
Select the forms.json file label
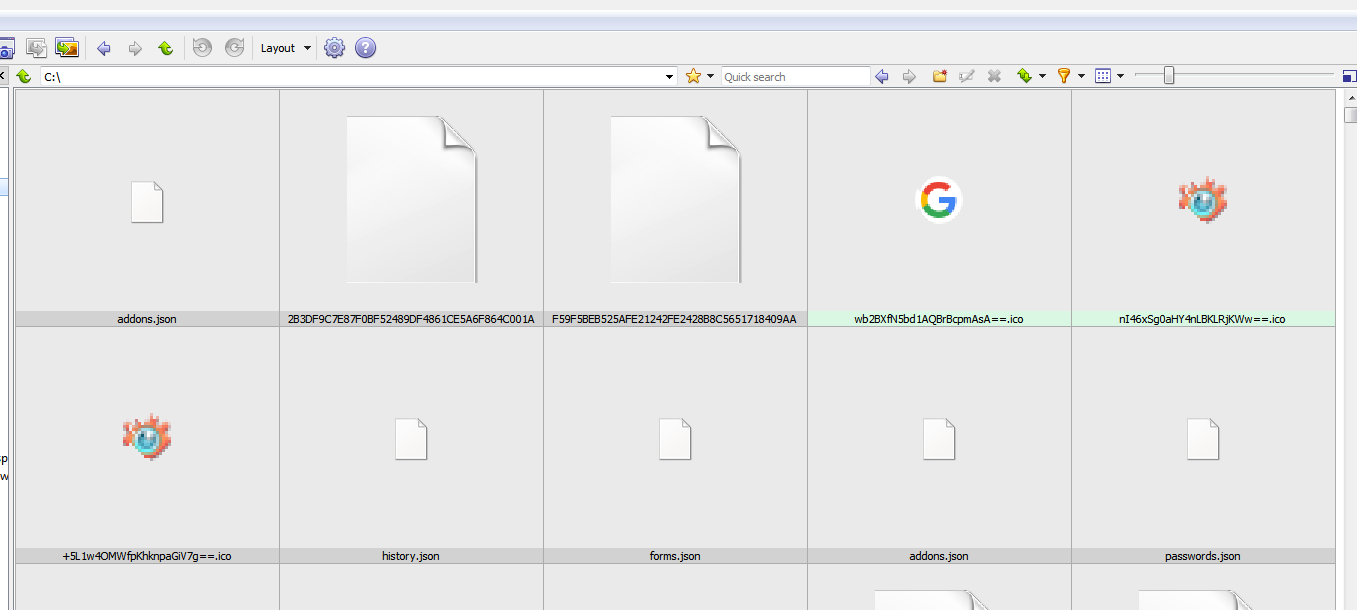tap(675, 555)
